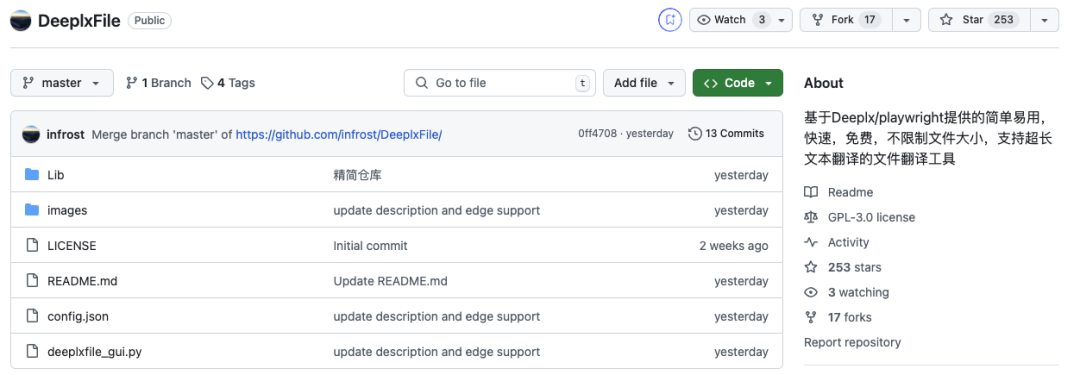Click Report repository link

[x=852, y=342]
